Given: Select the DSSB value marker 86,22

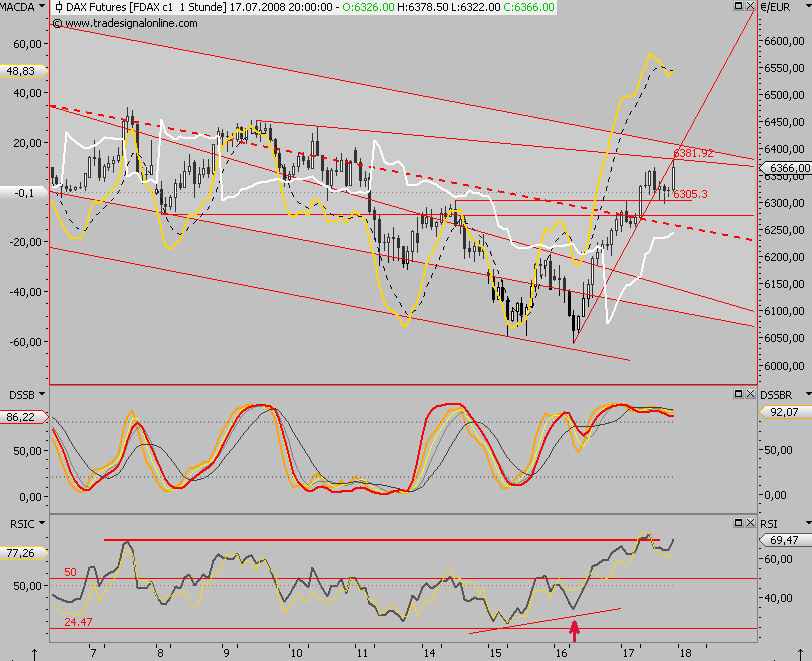Looking at the screenshot, I should 23,416.
